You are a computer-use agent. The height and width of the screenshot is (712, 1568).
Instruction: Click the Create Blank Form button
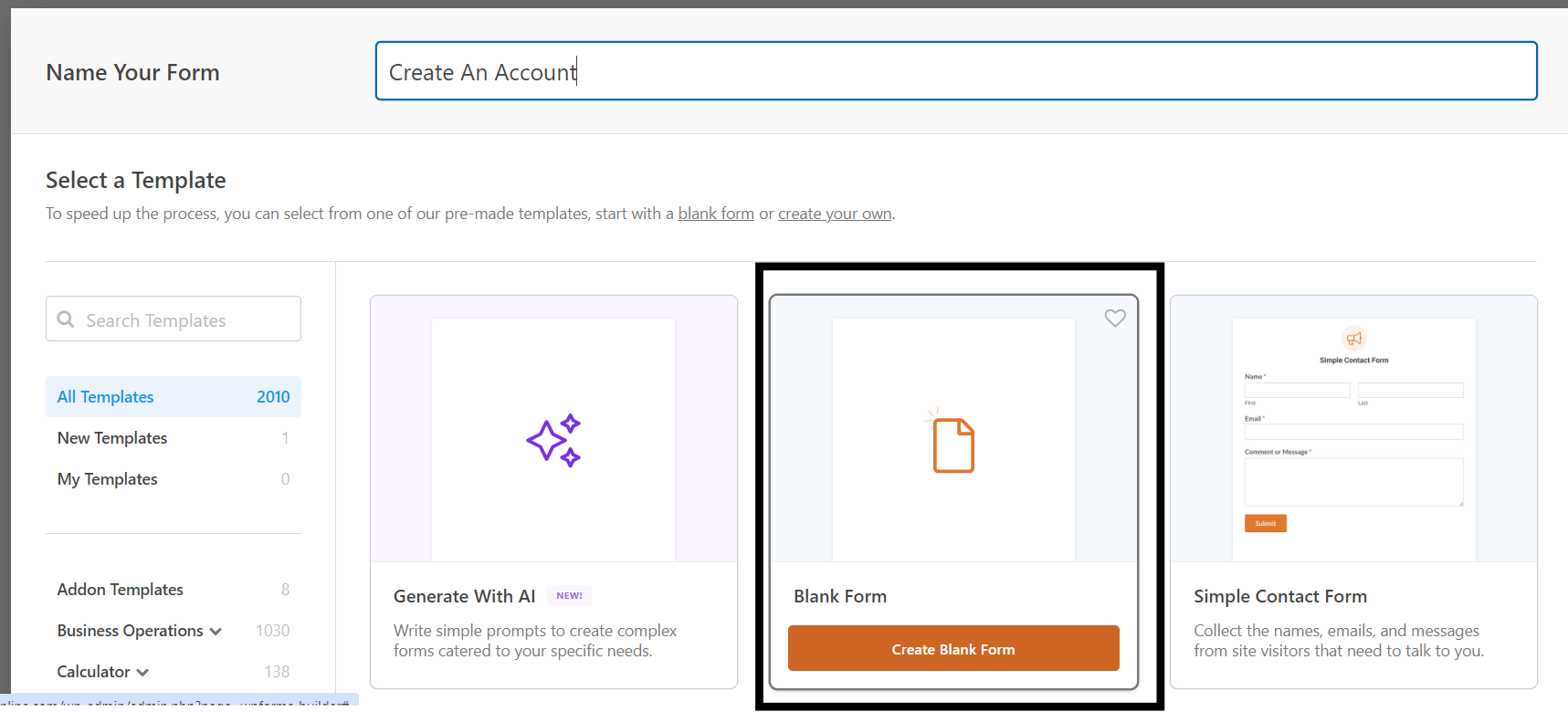pyautogui.click(x=953, y=649)
